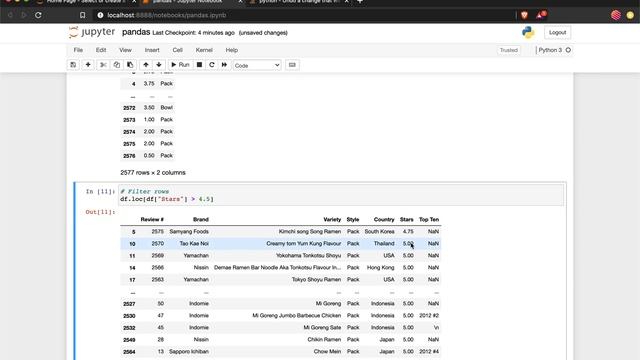Click the 2012 #2 Top Ten cell
The height and width of the screenshot is (360, 640).
pyautogui.click(x=429, y=316)
